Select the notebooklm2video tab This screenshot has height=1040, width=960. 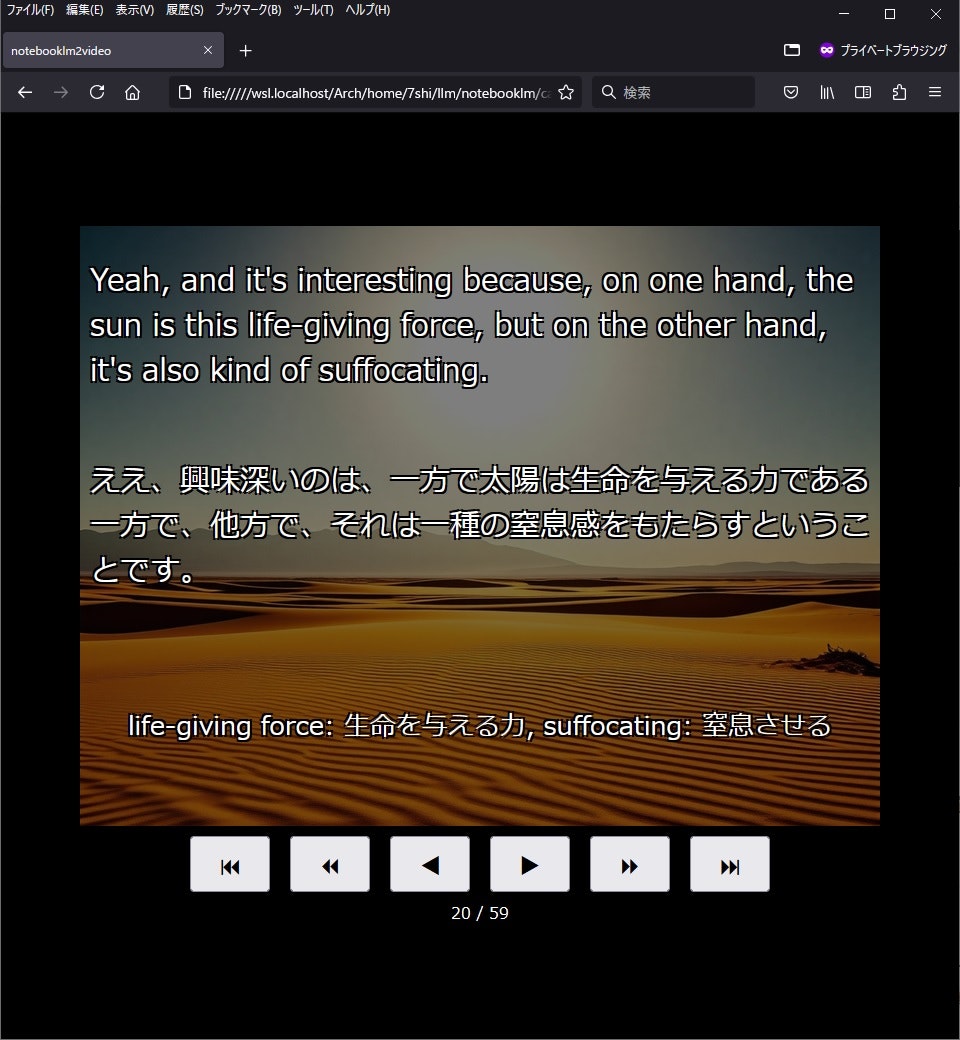pyautogui.click(x=113, y=50)
